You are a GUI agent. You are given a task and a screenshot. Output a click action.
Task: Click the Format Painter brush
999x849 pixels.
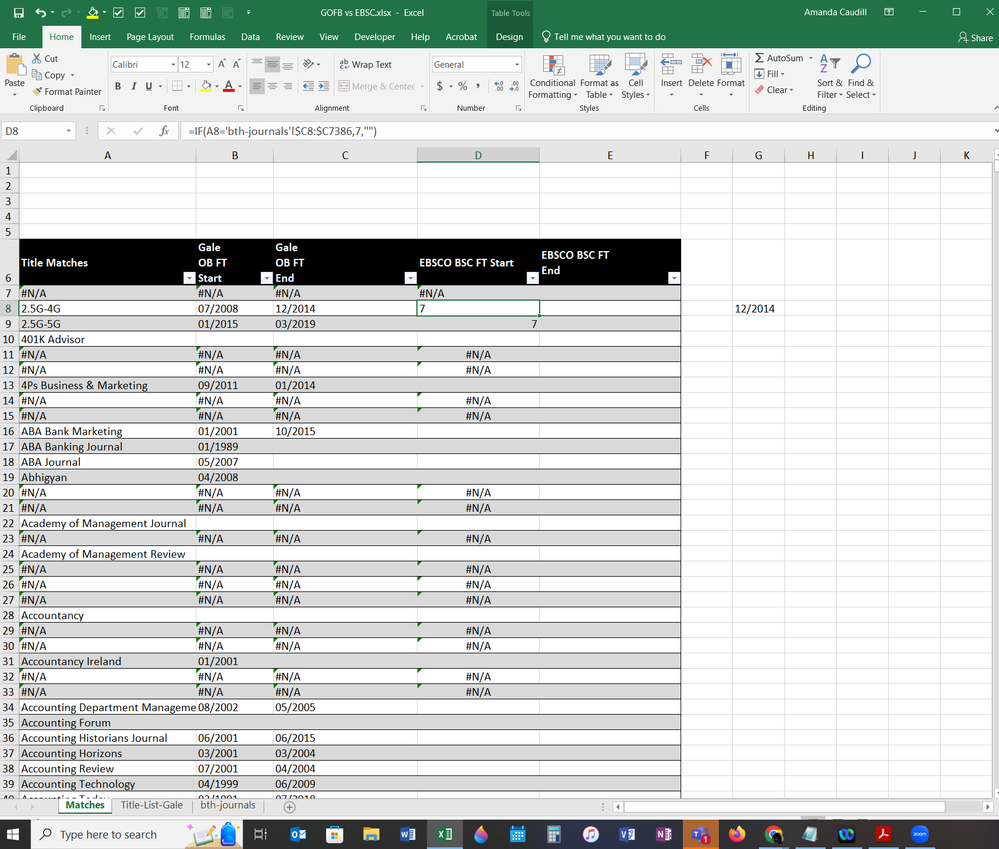tap(37, 91)
